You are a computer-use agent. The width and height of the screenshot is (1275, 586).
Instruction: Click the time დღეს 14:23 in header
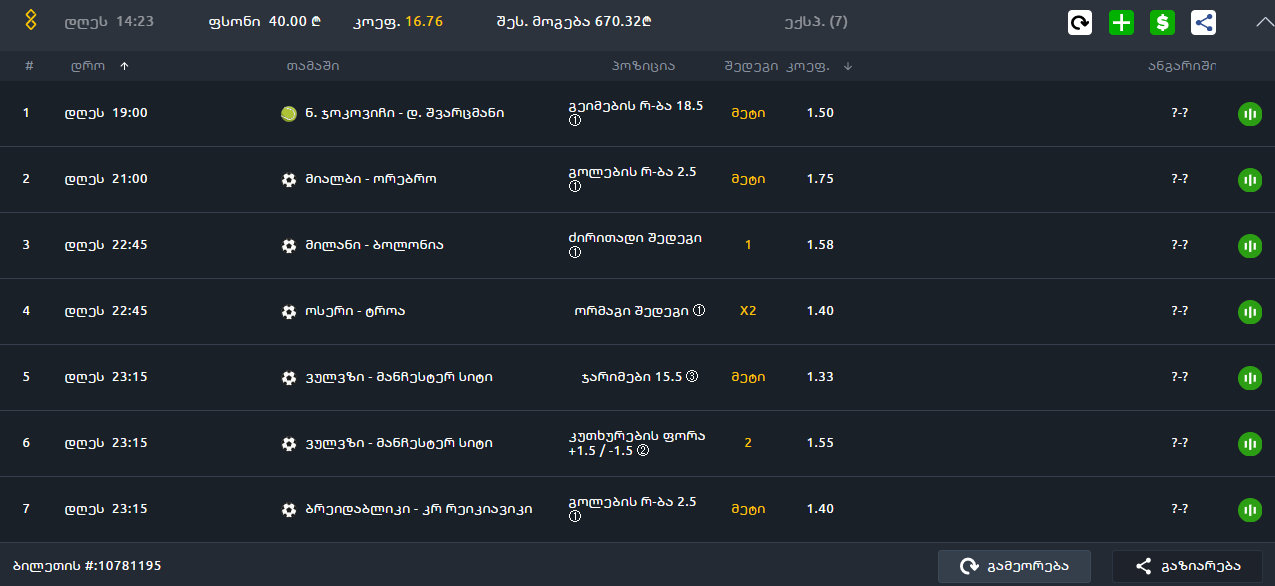109,21
